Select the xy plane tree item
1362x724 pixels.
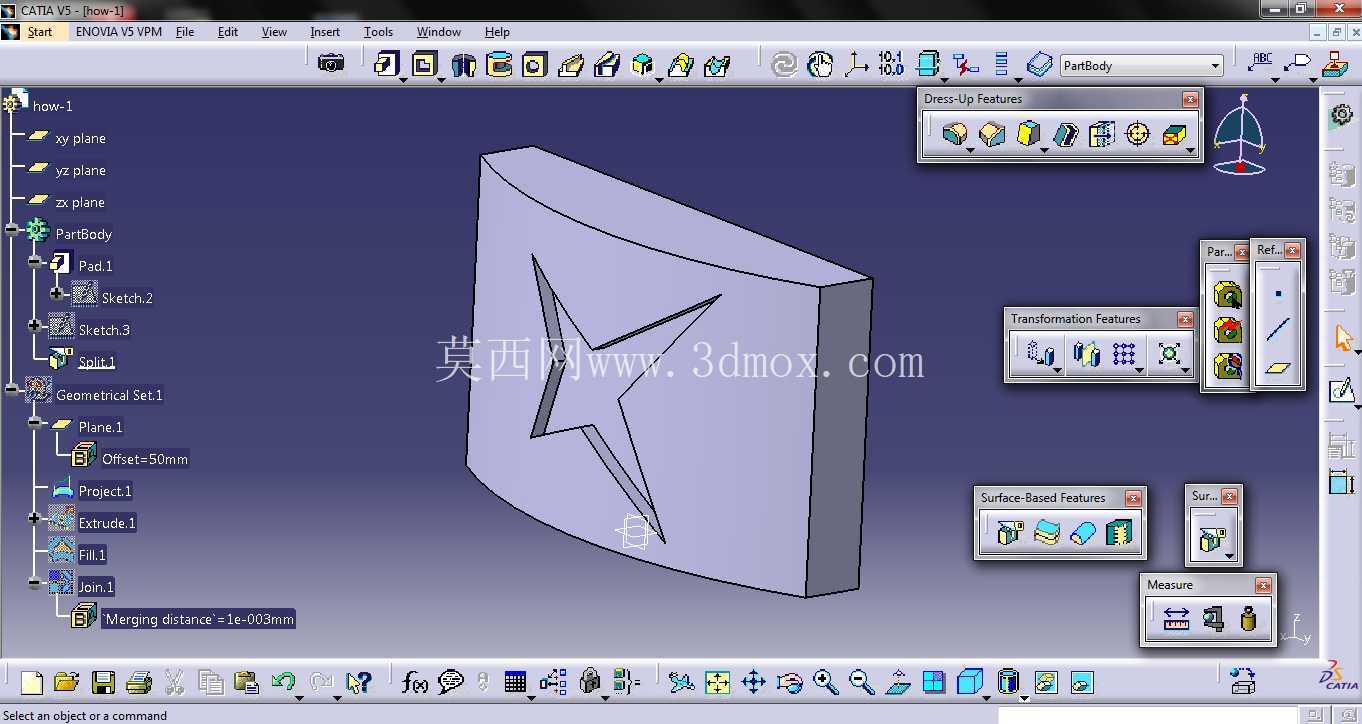coord(80,138)
